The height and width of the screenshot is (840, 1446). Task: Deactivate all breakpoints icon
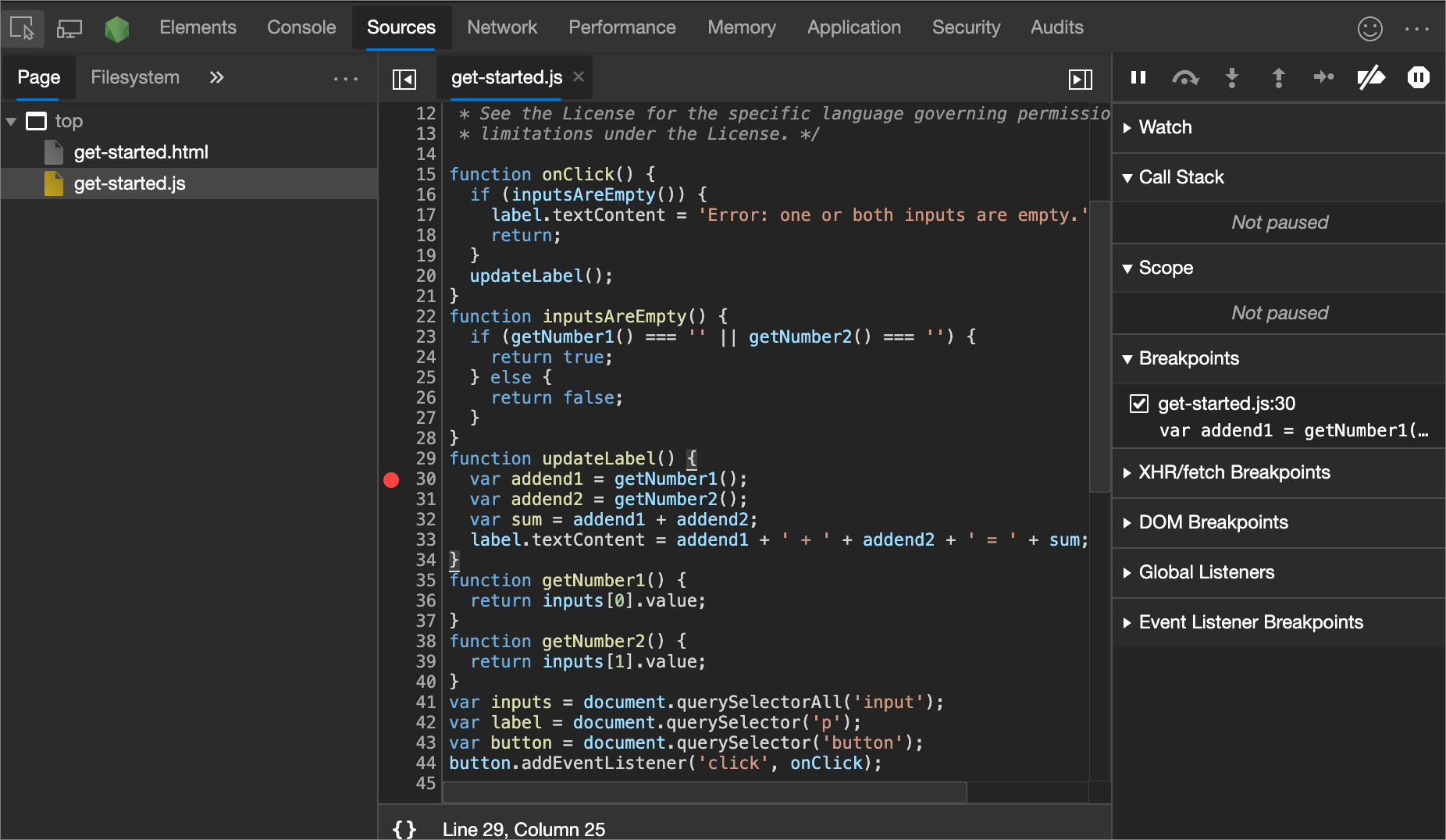(x=1371, y=77)
